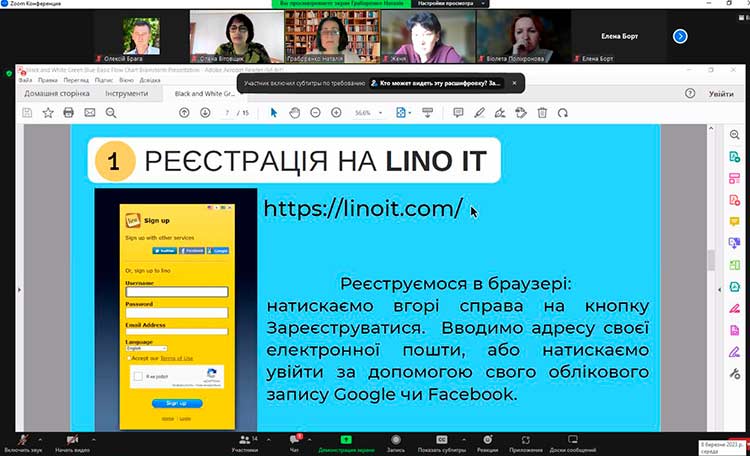Open search tools magnifier in right pane
This screenshot has width=750, height=456.
(735, 135)
